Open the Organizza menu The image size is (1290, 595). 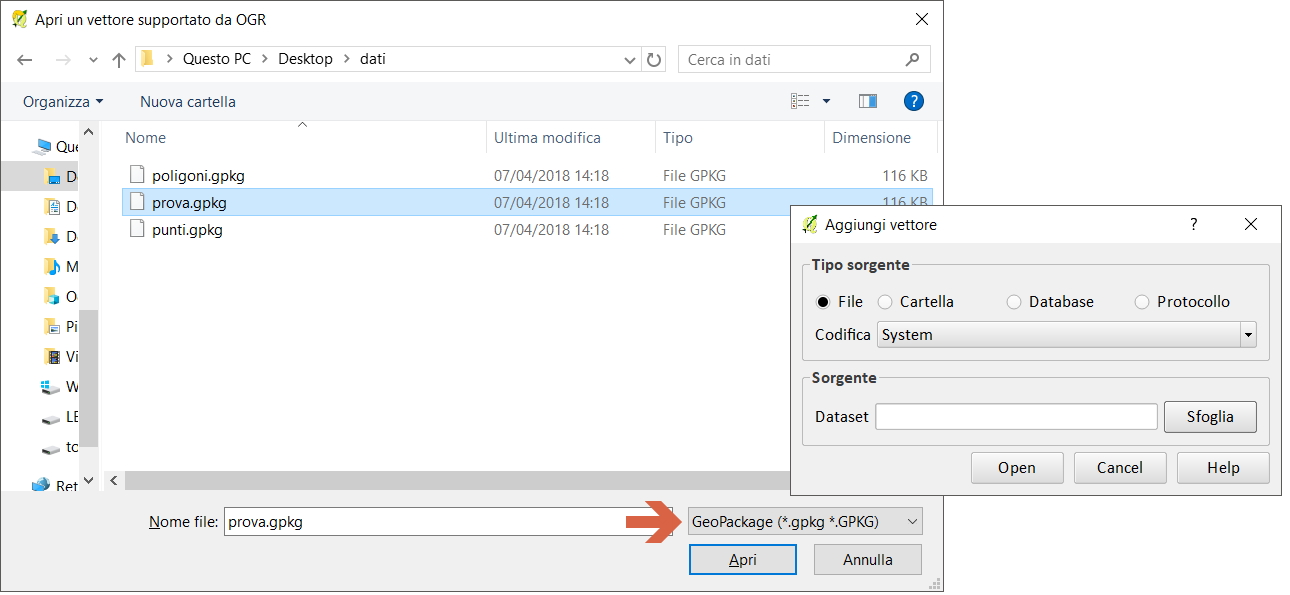[63, 102]
